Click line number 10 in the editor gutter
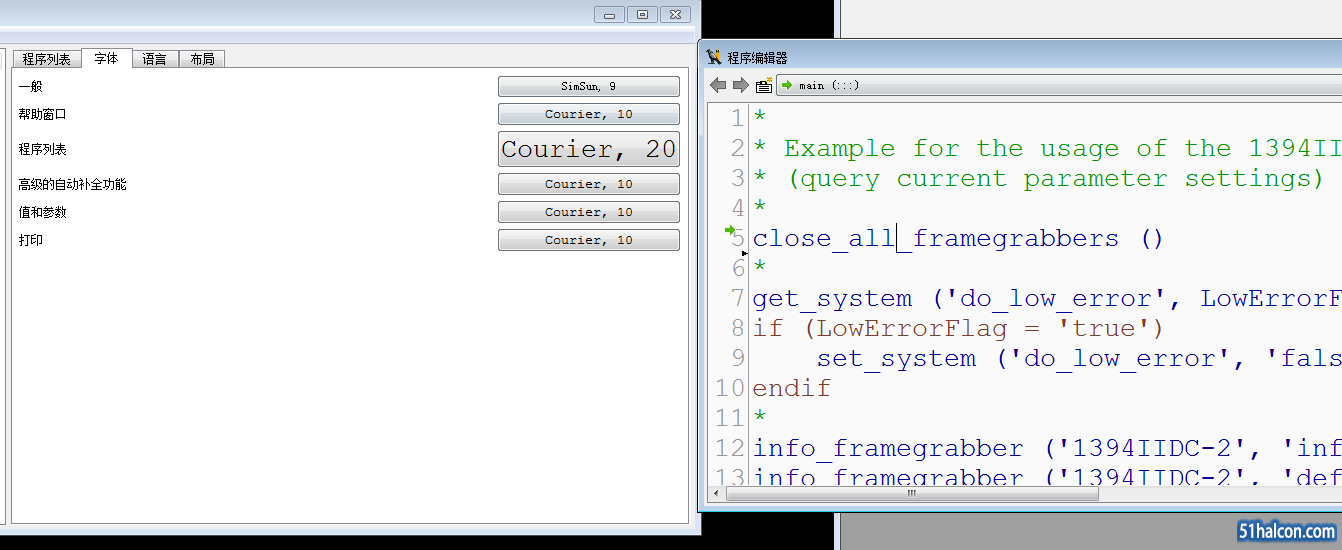Screen dimensions: 1342x550 [x=730, y=388]
